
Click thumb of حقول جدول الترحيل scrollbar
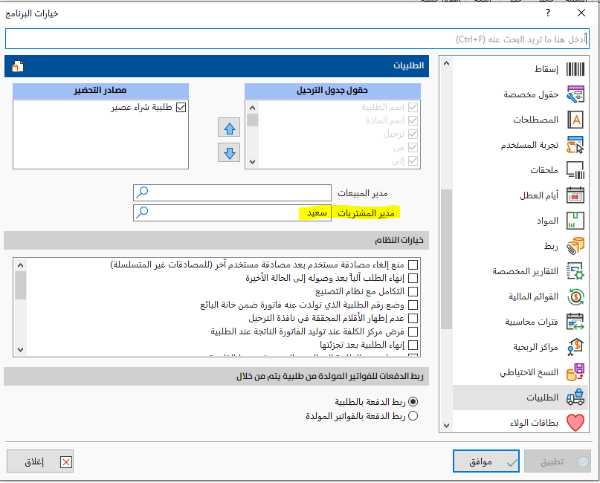point(252,120)
